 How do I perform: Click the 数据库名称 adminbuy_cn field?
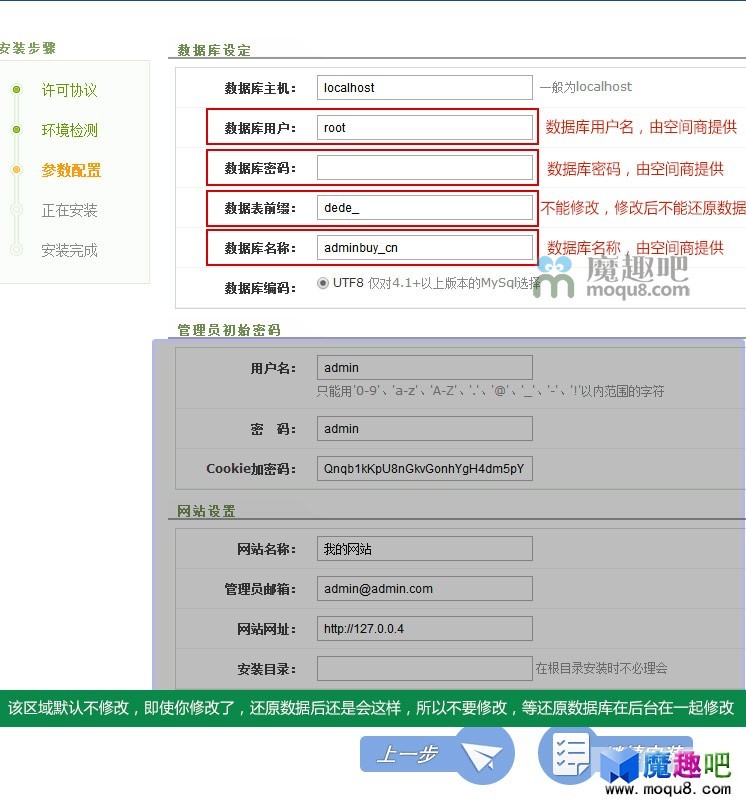(x=424, y=248)
